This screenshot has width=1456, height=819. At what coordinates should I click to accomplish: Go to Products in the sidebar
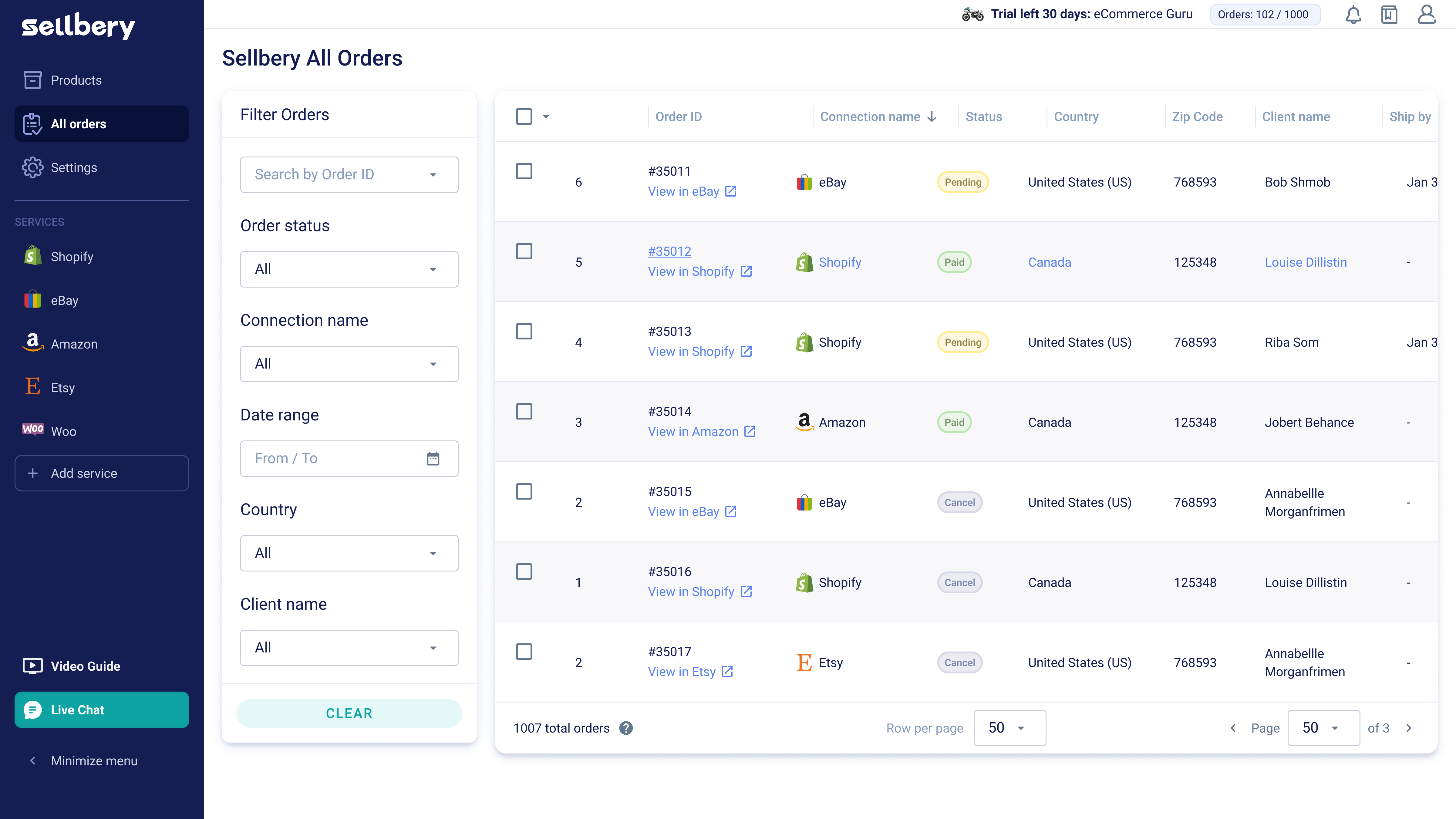click(76, 80)
